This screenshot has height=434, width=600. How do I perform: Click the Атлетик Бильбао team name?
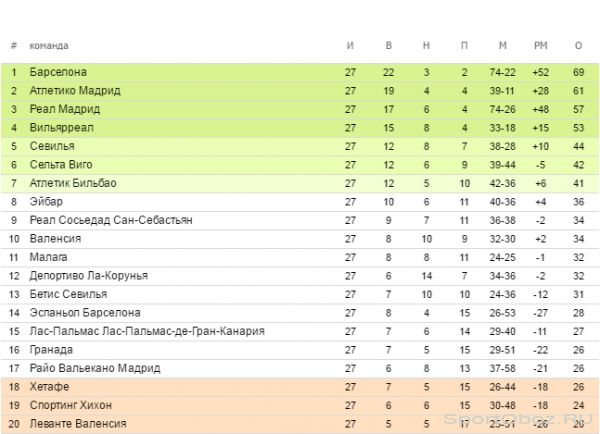click(73, 183)
